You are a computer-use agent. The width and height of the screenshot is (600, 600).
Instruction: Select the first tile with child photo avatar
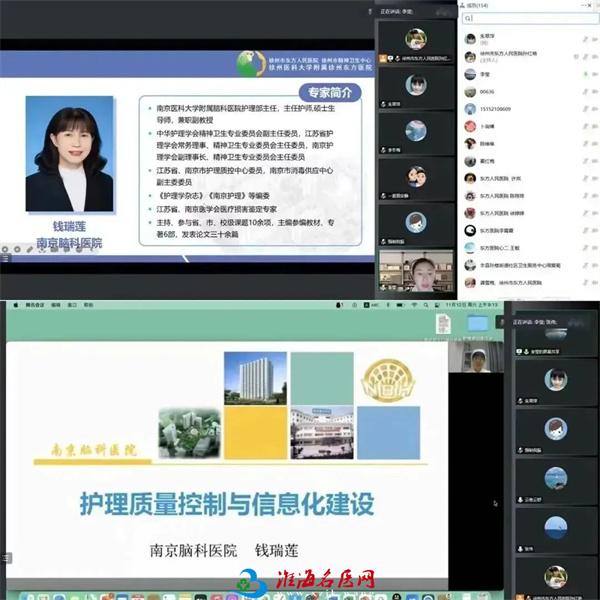(x=416, y=41)
